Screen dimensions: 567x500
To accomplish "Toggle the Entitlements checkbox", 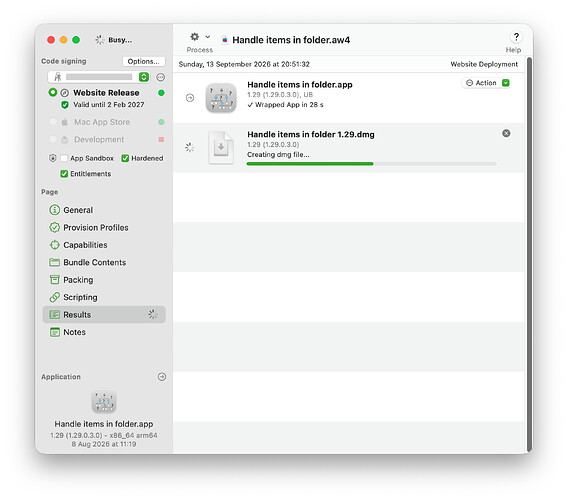I will coord(64,174).
